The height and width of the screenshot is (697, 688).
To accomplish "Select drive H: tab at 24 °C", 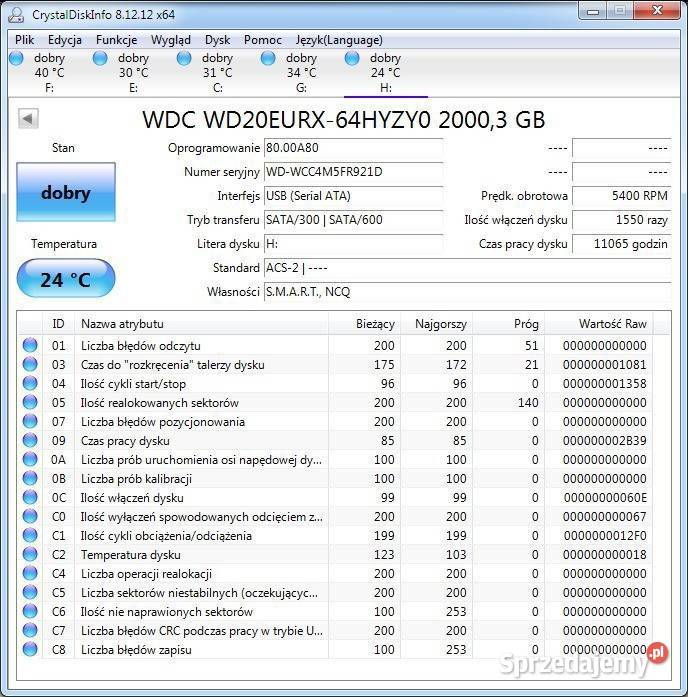I will coord(385,72).
